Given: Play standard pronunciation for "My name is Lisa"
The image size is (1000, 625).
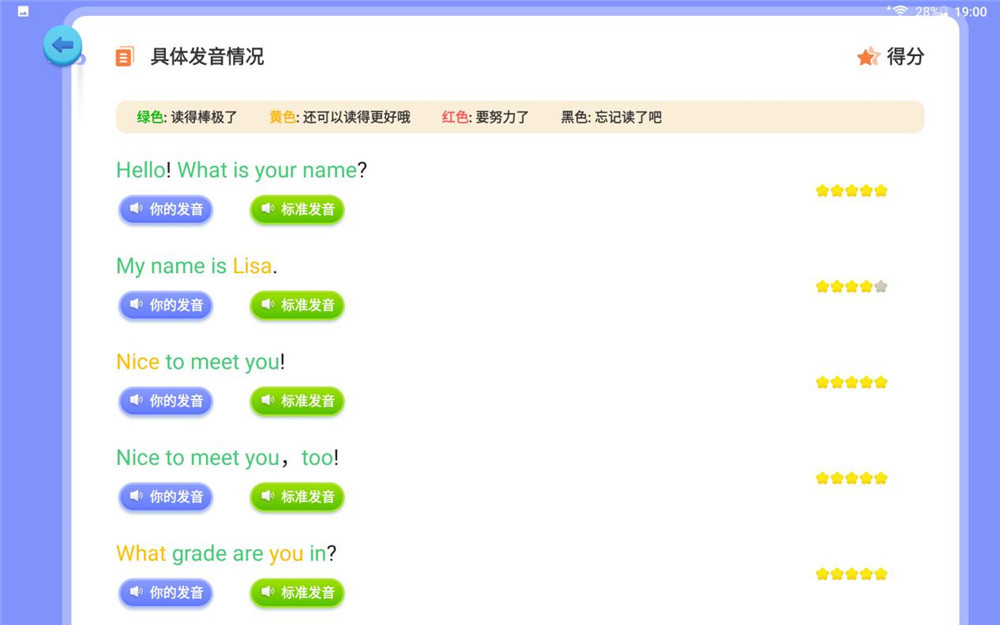Looking at the screenshot, I should click(297, 306).
